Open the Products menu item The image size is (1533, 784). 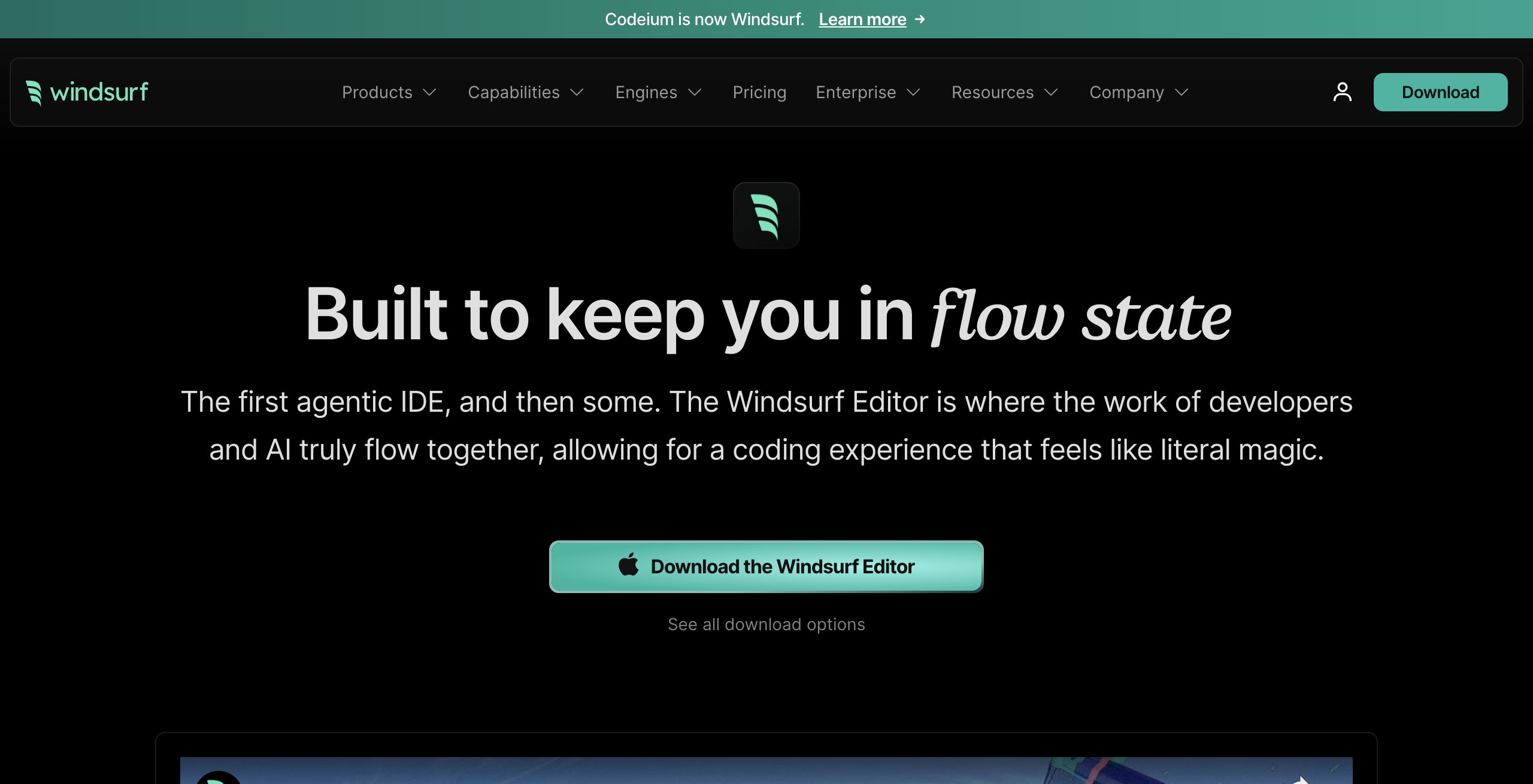[x=377, y=93]
